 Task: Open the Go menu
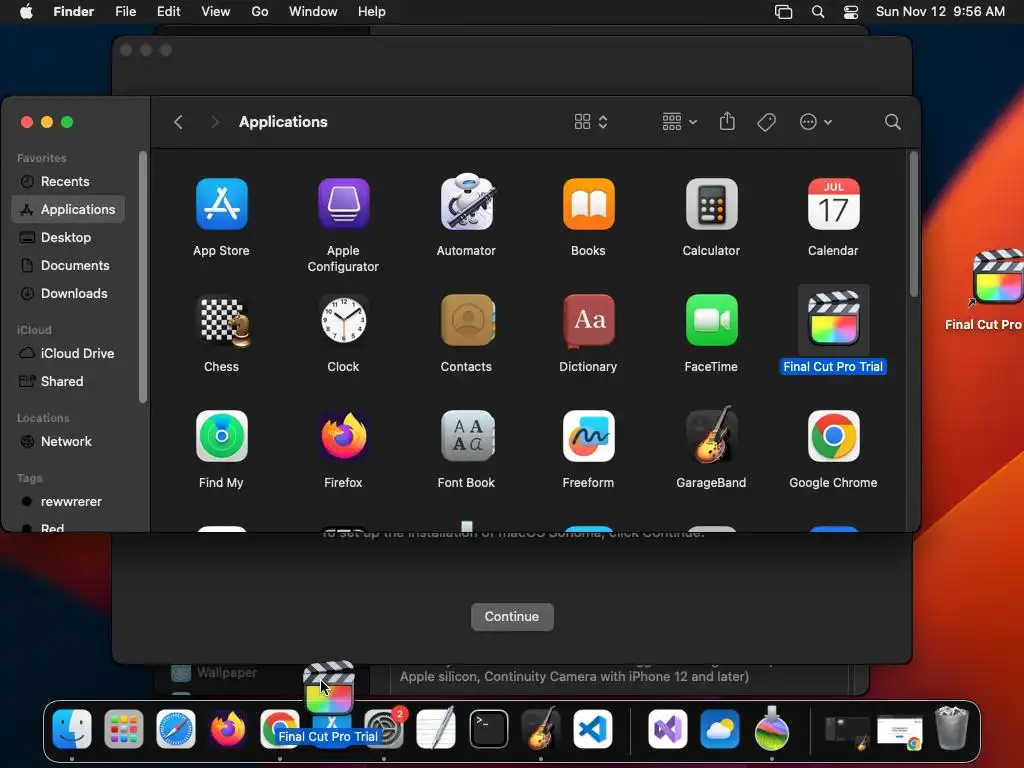tap(260, 12)
